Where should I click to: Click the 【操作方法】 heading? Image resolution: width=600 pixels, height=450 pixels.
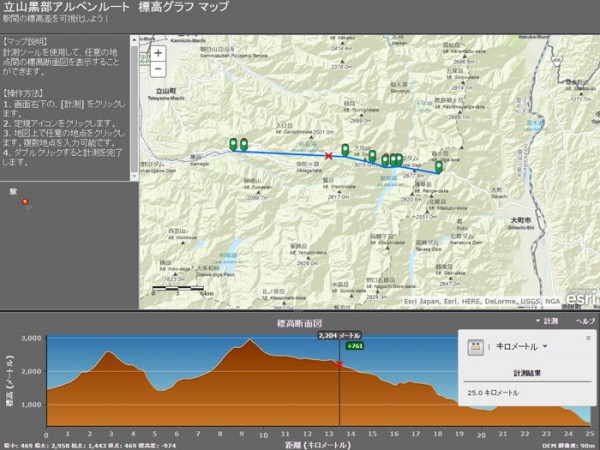point(23,93)
